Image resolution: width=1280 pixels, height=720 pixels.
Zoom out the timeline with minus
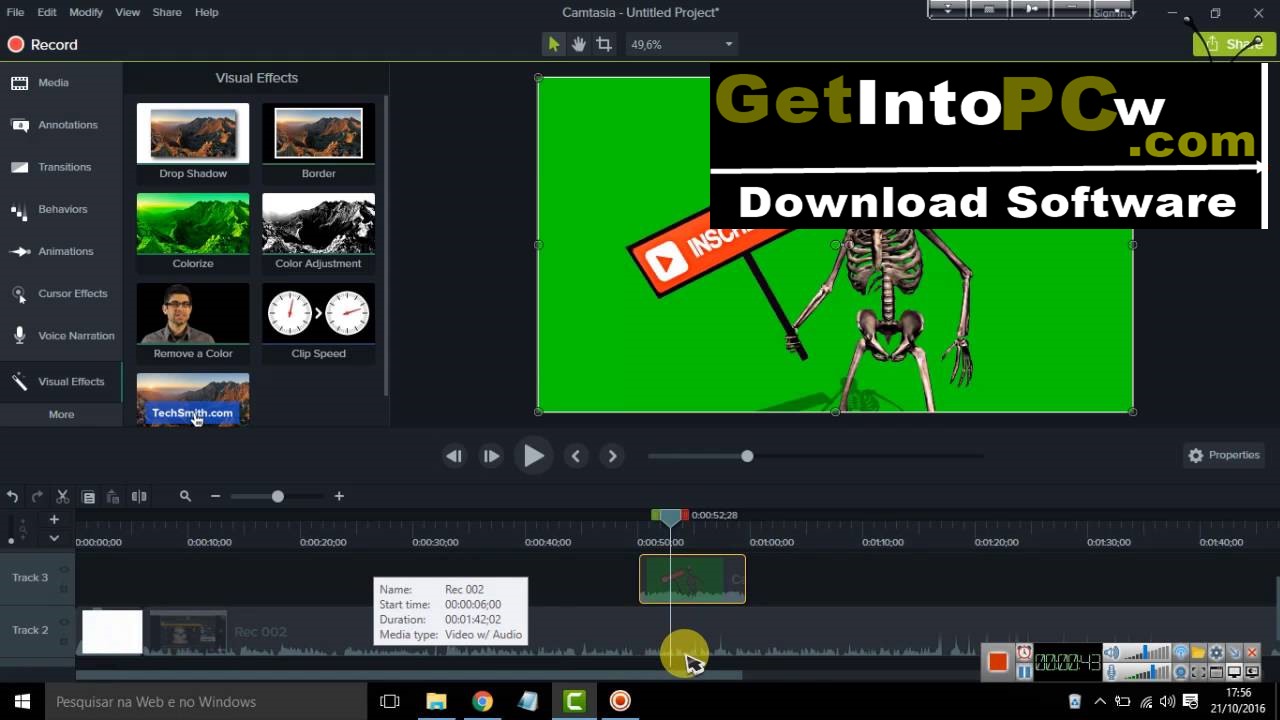pyautogui.click(x=215, y=496)
